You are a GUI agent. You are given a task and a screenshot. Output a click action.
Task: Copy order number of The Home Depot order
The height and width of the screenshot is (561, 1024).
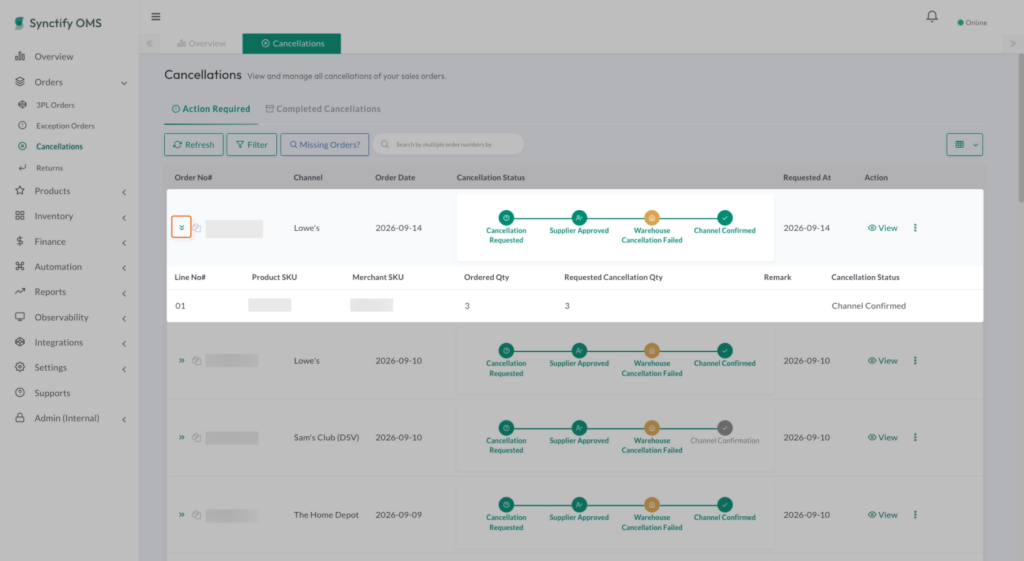click(x=197, y=515)
